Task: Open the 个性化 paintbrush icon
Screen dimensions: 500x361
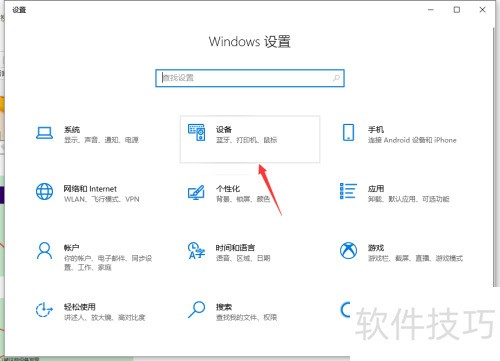Action: [196, 192]
